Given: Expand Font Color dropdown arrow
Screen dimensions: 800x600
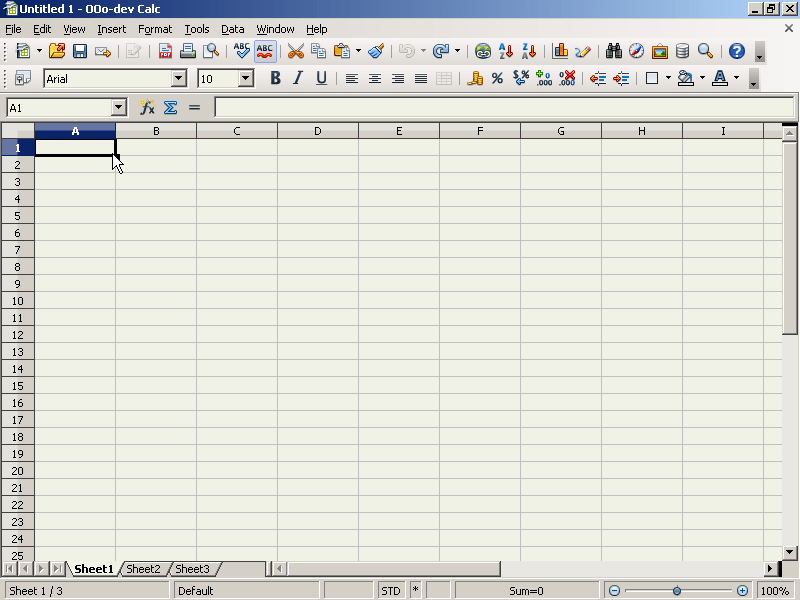Looking at the screenshot, I should (x=736, y=78).
